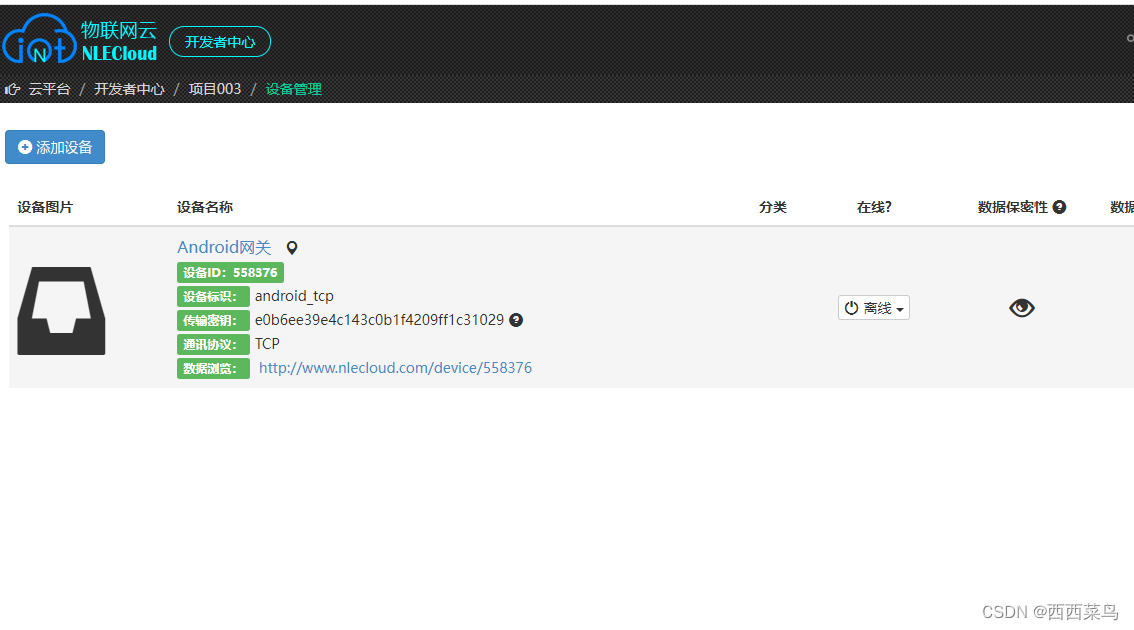Open the Android网关 device name link
Viewport: 1134px width, 630px height.
click(x=224, y=247)
